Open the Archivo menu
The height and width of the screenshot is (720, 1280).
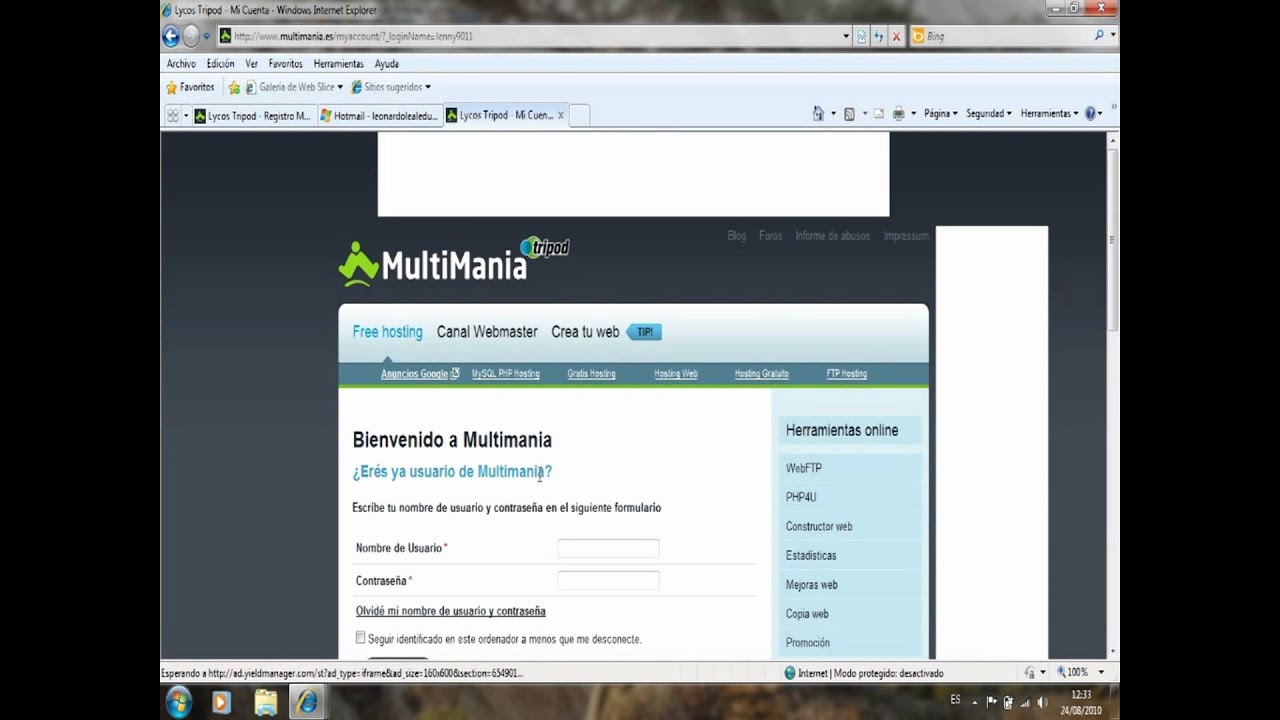coord(181,63)
